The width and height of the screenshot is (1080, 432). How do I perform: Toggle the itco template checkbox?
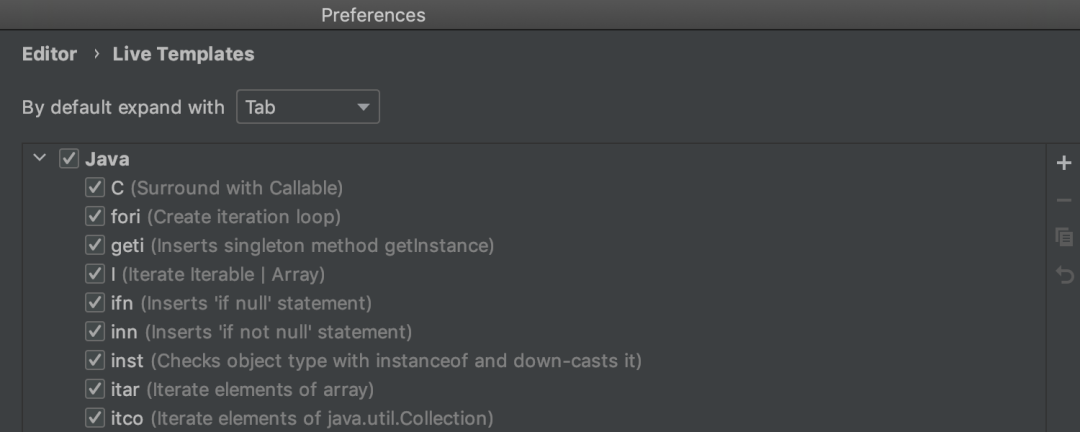pyautogui.click(x=95, y=418)
